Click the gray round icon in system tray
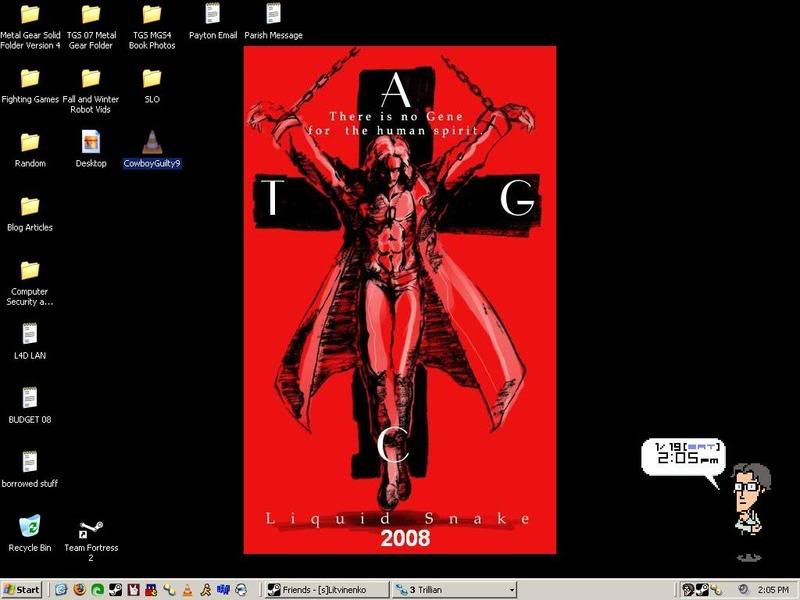The width and height of the screenshot is (800, 600). (x=743, y=590)
